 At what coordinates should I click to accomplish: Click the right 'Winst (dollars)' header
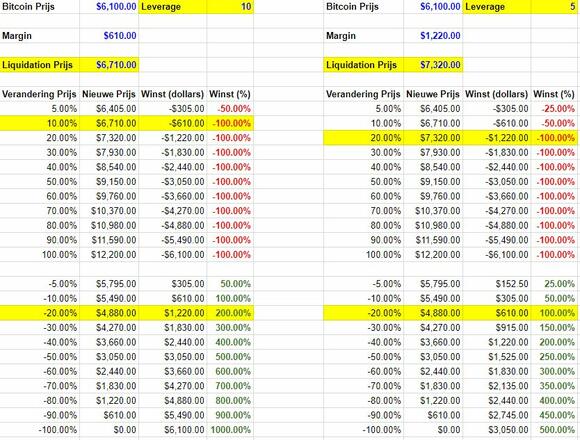click(496, 94)
